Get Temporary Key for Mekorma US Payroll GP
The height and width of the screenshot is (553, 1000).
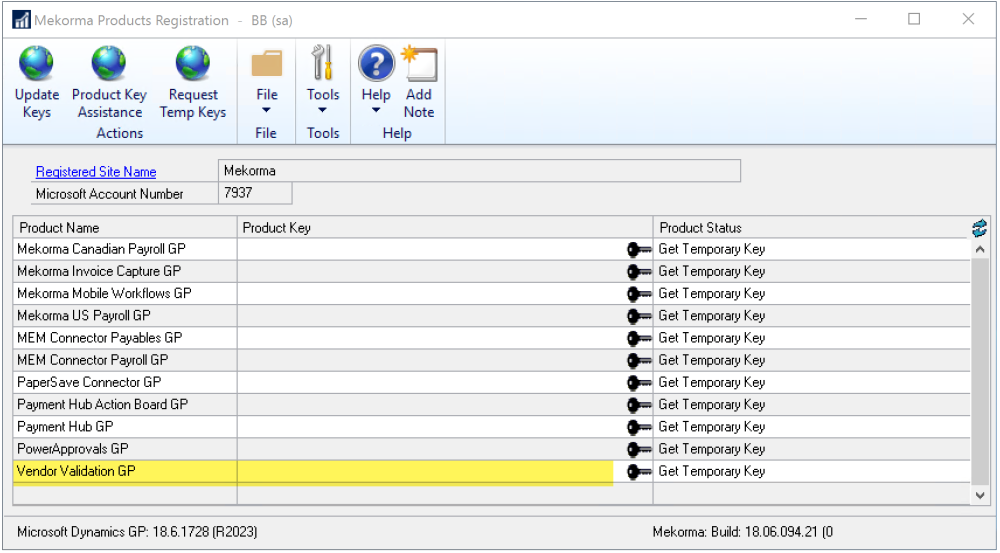pos(712,316)
